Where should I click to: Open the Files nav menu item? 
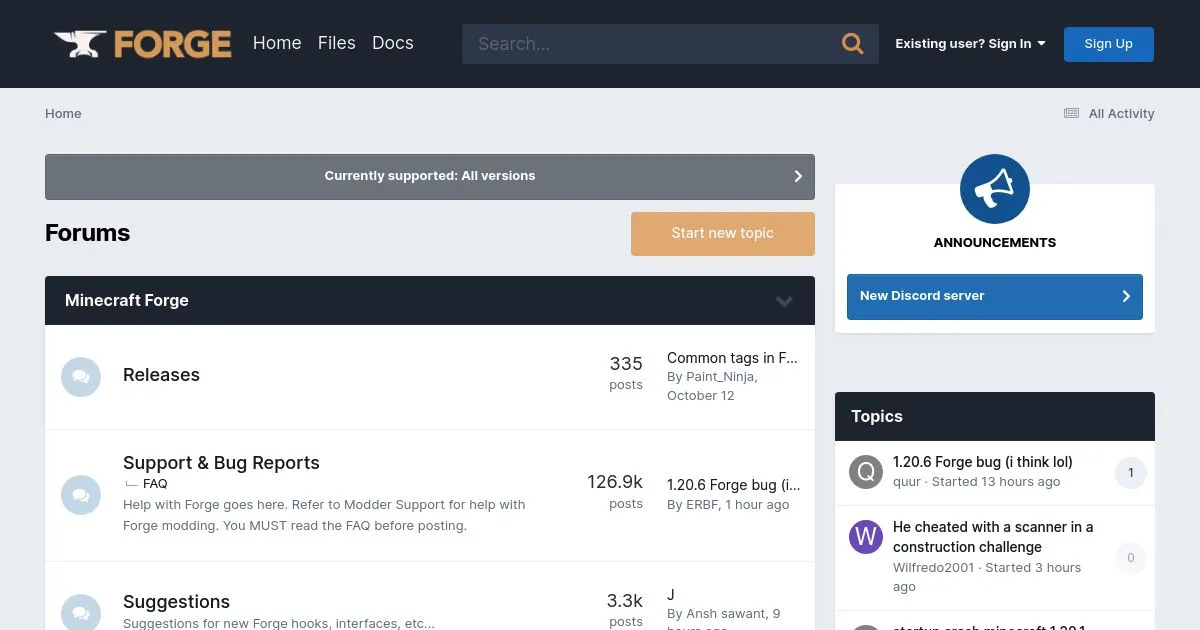(337, 43)
